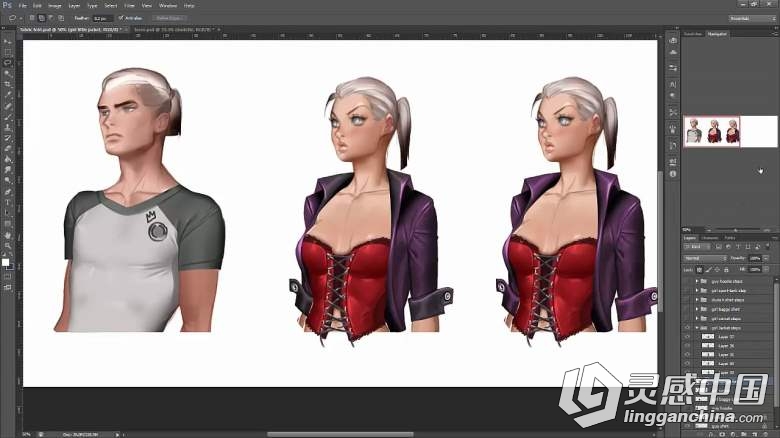Viewport: 780px width, 438px height.
Task: Hide Layer 35 using its eye icon
Action: point(687,355)
